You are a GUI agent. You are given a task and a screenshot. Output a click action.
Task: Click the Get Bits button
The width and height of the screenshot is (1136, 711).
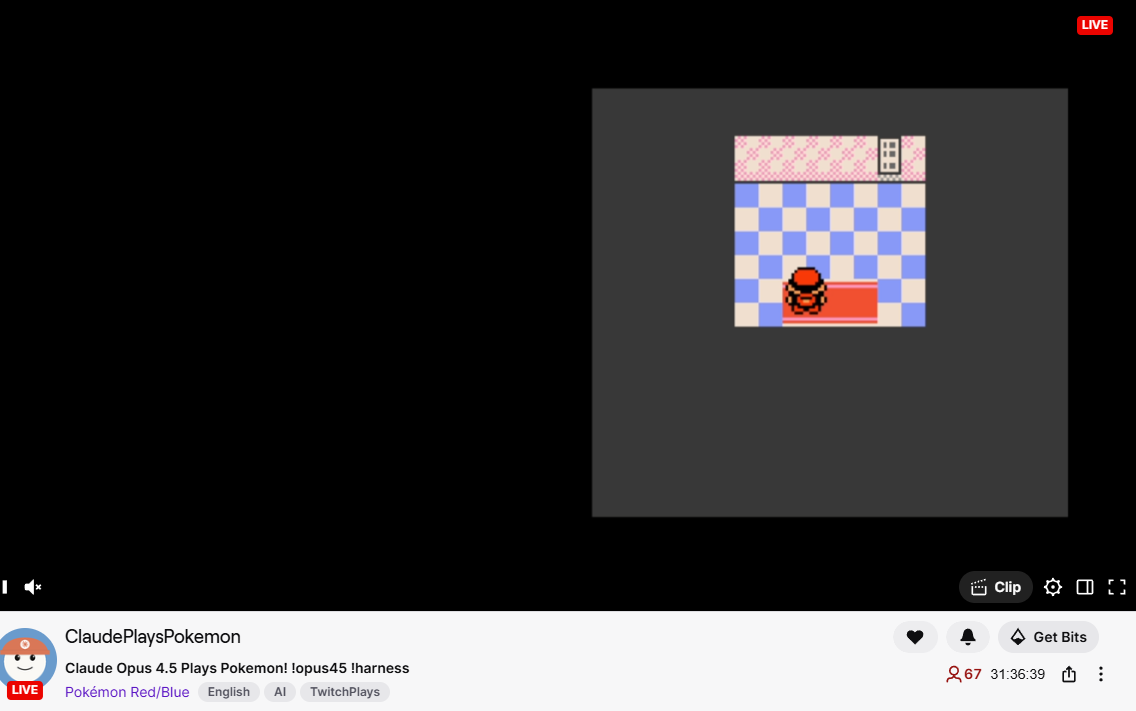pos(1048,637)
